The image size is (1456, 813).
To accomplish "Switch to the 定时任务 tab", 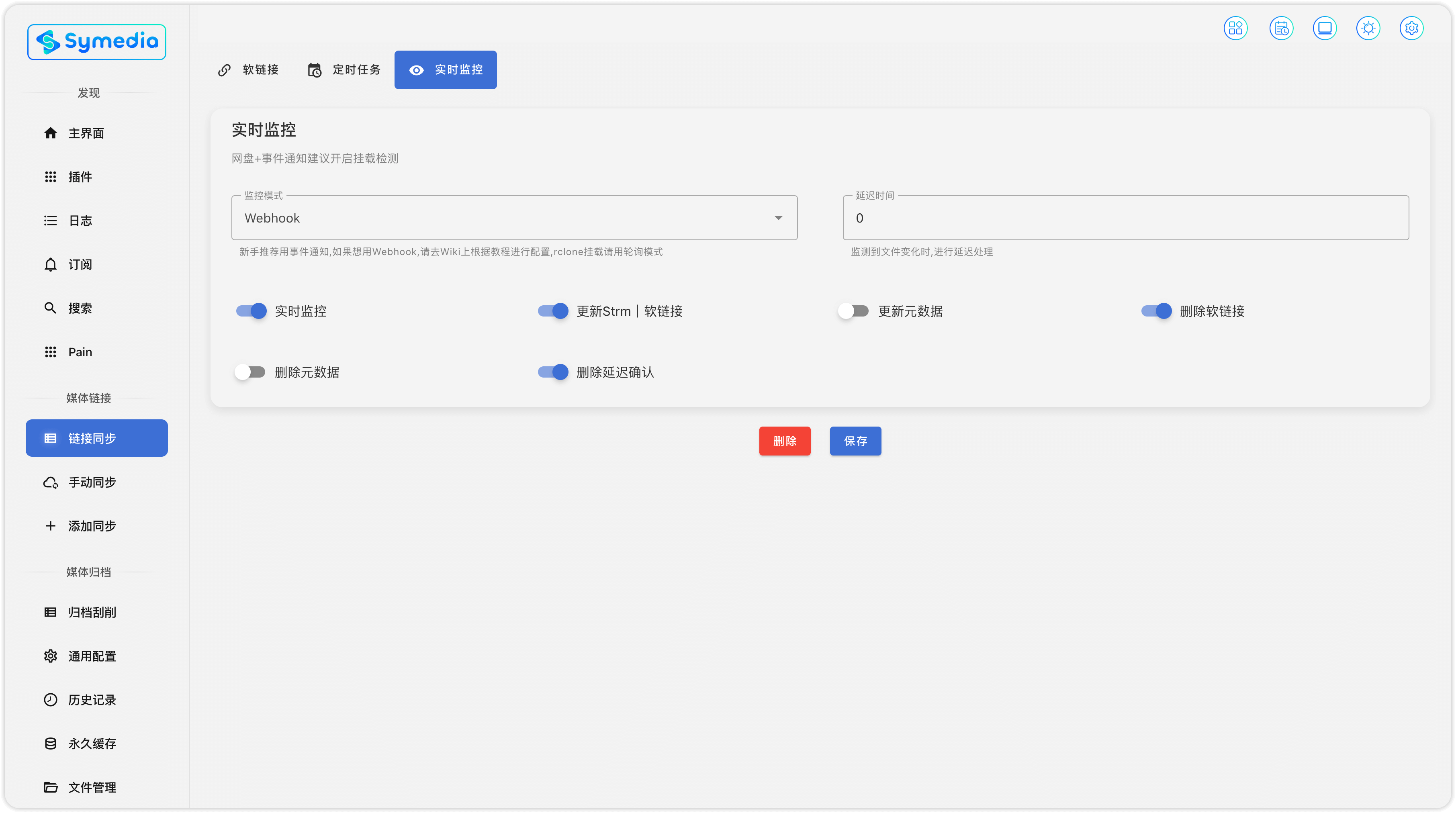I will tap(344, 69).
